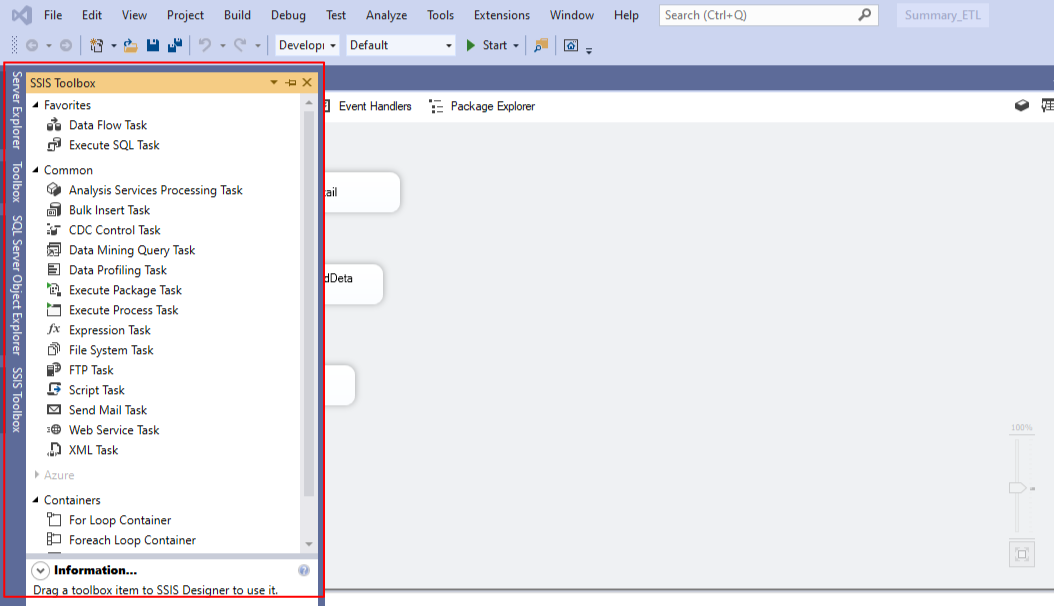The width and height of the screenshot is (1054, 606).
Task: Collapse the Information section chevron
Action: coord(40,570)
